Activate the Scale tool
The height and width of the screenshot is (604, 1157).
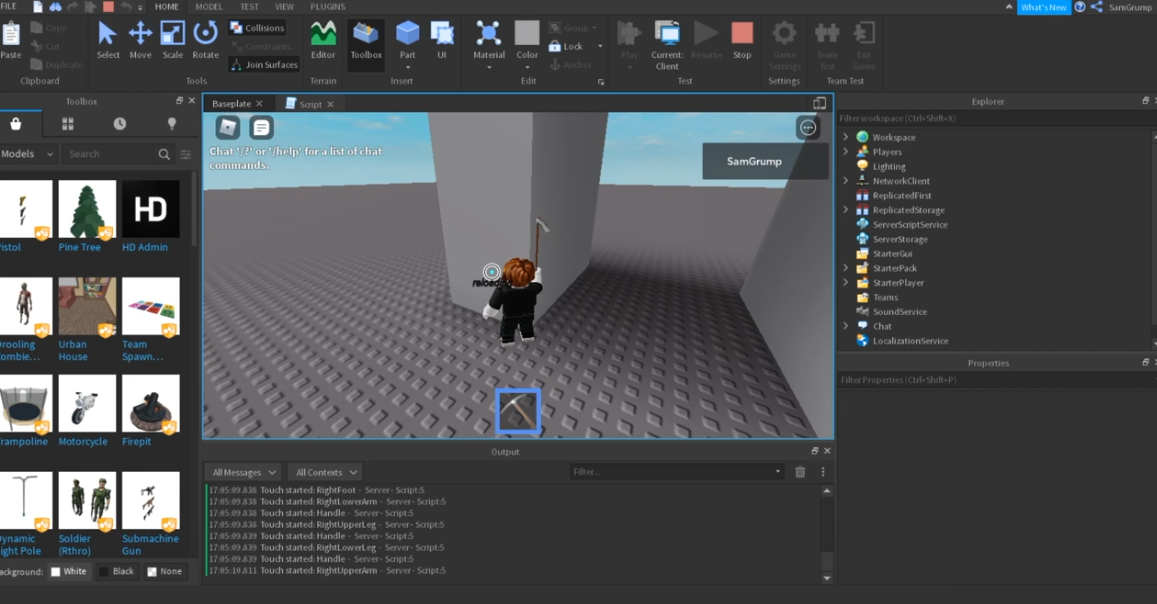[x=173, y=41]
